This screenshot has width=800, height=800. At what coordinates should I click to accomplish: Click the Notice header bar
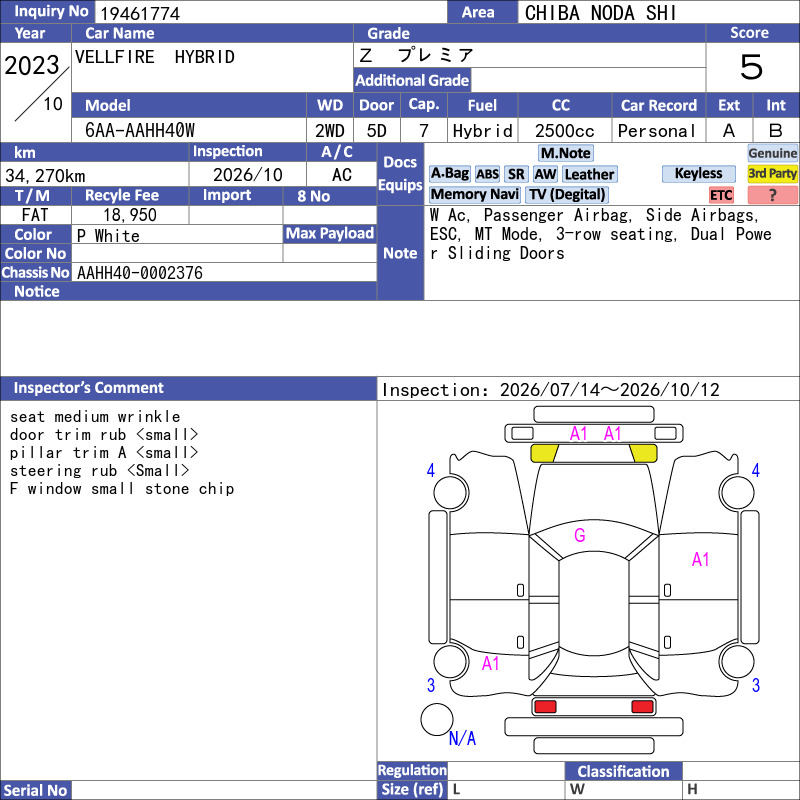[188, 291]
